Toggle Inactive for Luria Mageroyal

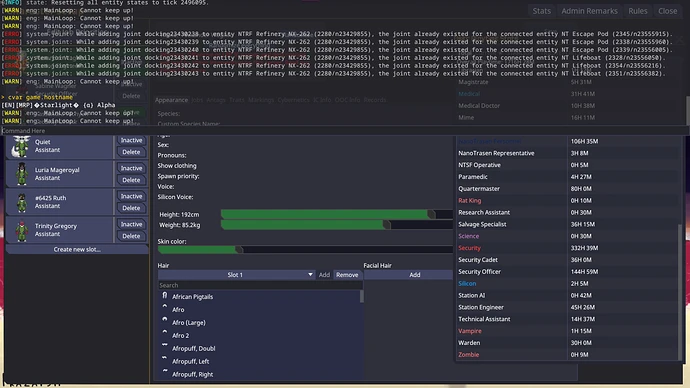[131, 168]
